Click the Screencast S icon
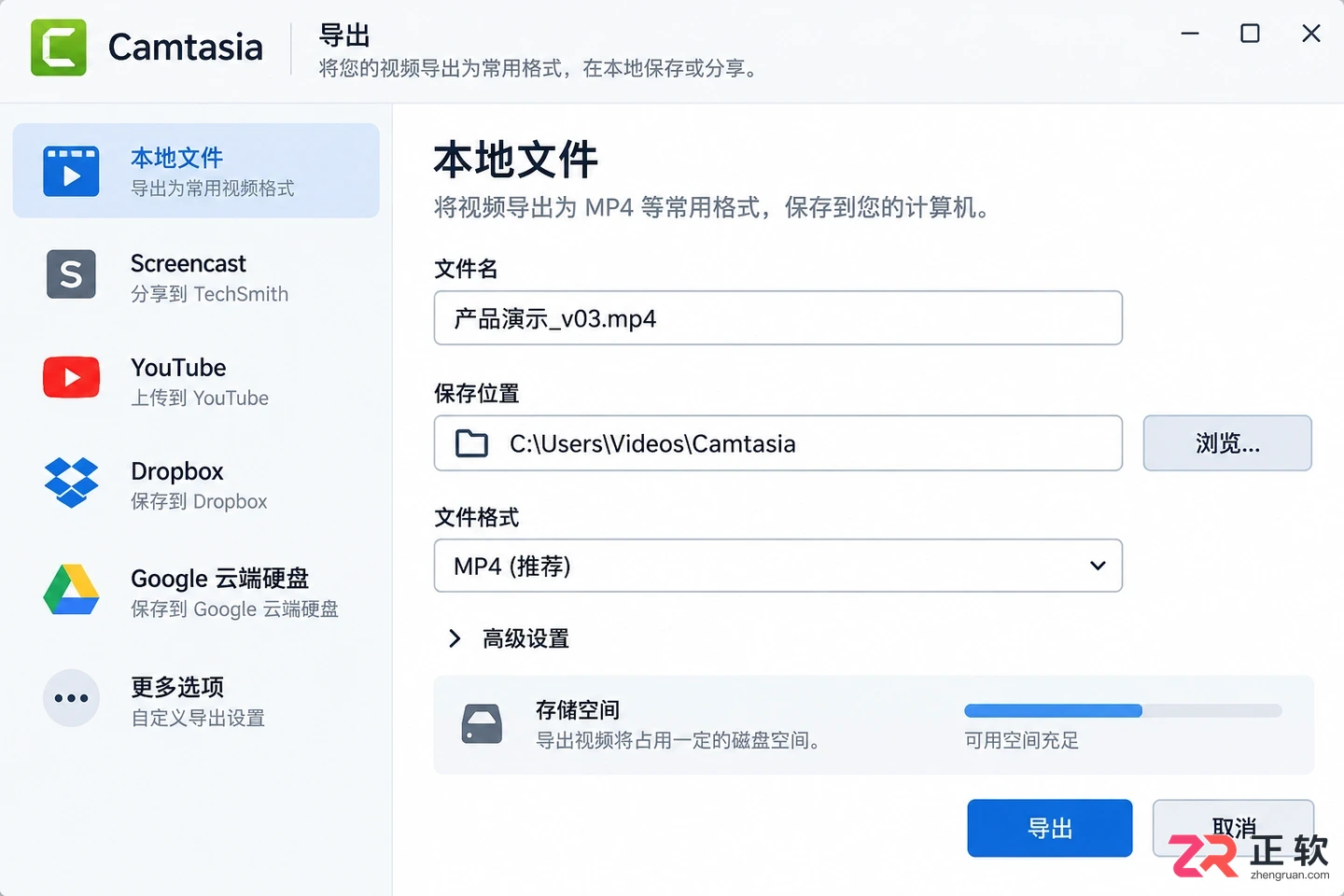 [x=71, y=274]
